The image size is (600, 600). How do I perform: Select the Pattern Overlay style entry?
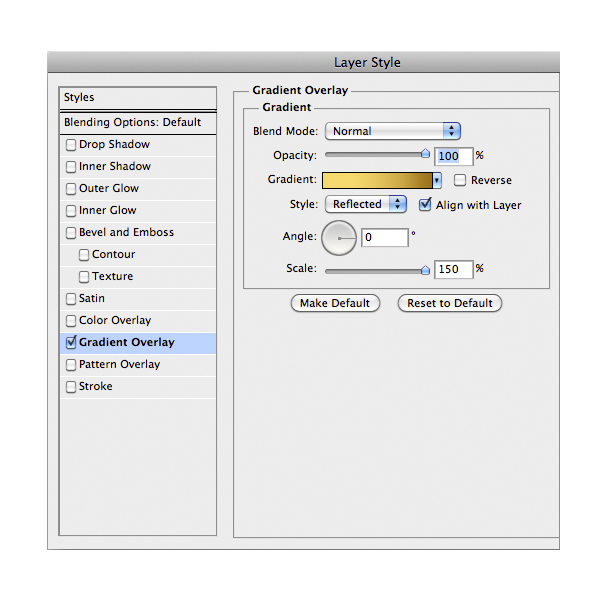pos(119,365)
